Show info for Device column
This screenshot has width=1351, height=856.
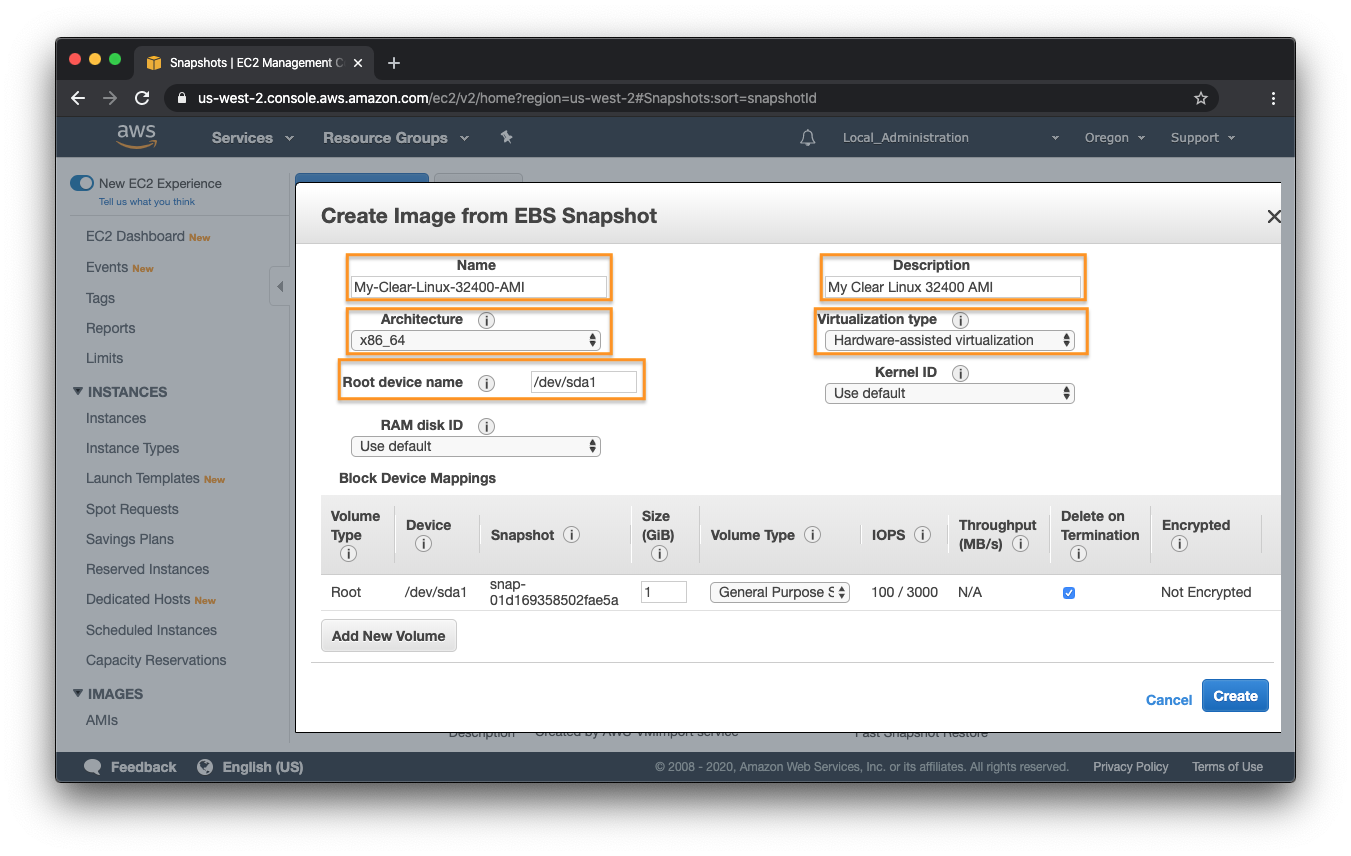pyautogui.click(x=423, y=544)
